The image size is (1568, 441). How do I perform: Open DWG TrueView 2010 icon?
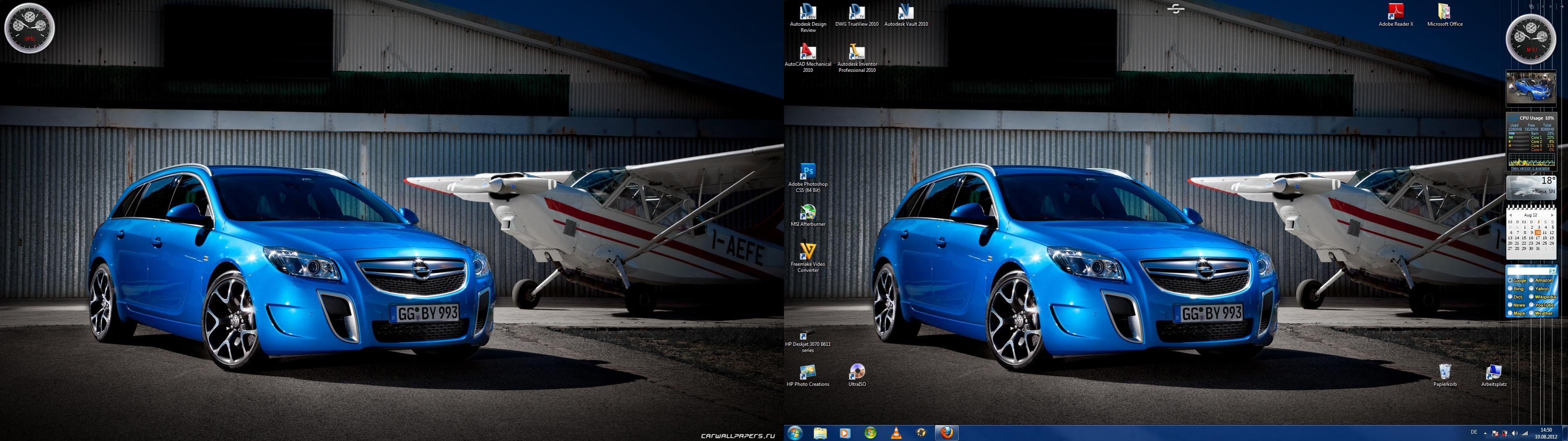[x=856, y=12]
